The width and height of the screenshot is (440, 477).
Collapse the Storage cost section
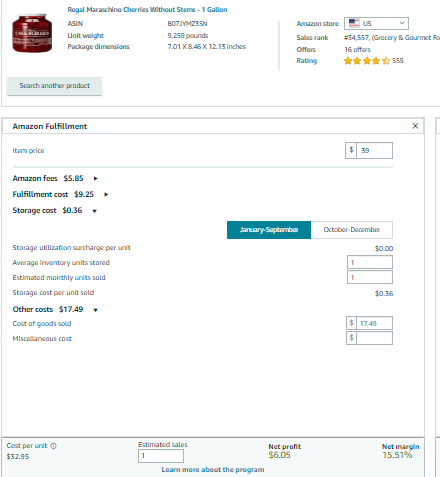click(95, 211)
